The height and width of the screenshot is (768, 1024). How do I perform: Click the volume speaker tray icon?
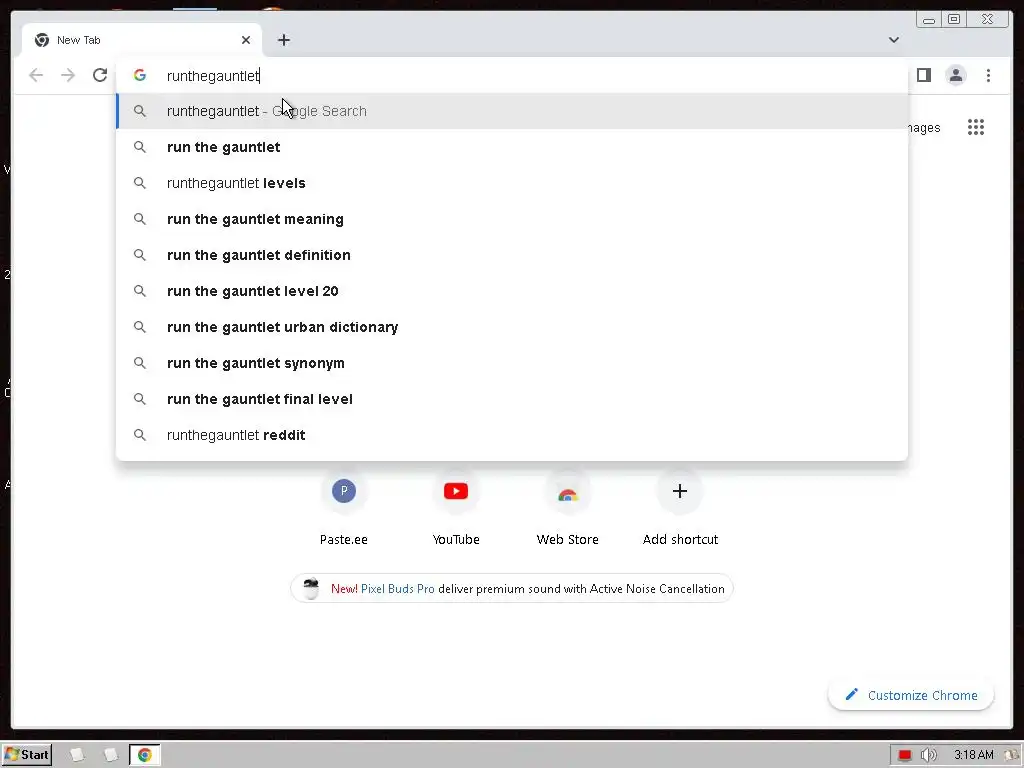[x=928, y=755]
